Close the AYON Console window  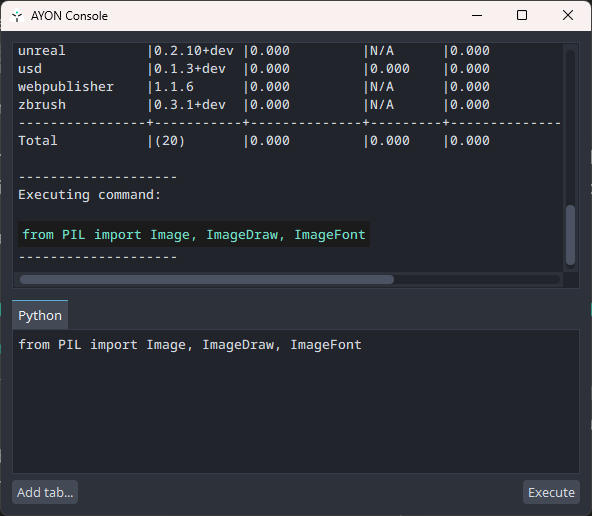click(567, 15)
